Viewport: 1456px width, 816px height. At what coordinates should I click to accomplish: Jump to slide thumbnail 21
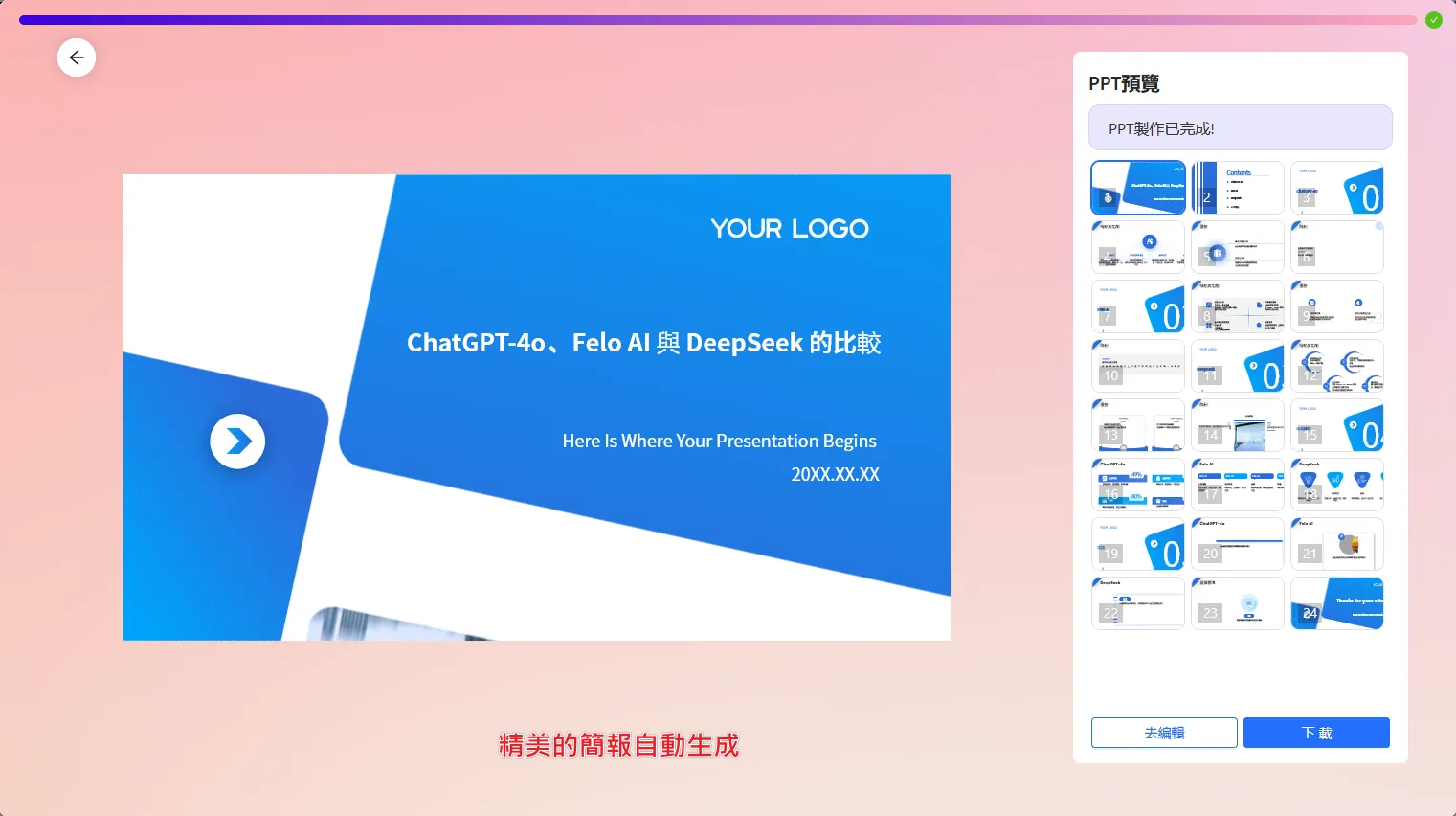coord(1337,544)
